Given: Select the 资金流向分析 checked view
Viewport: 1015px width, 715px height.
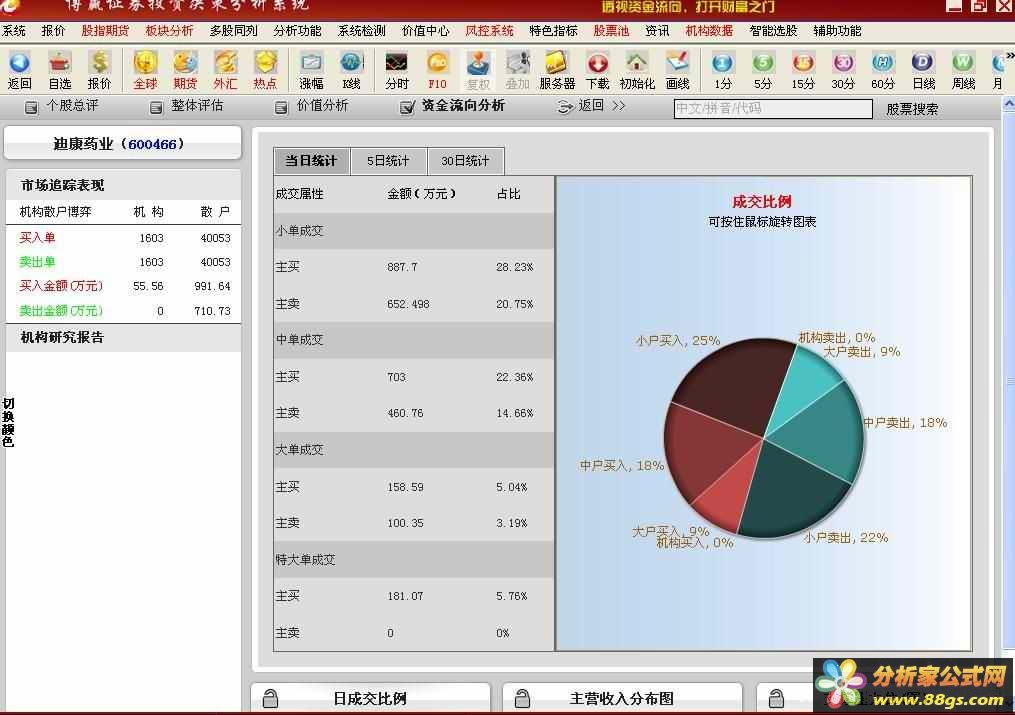Looking at the screenshot, I should point(452,106).
